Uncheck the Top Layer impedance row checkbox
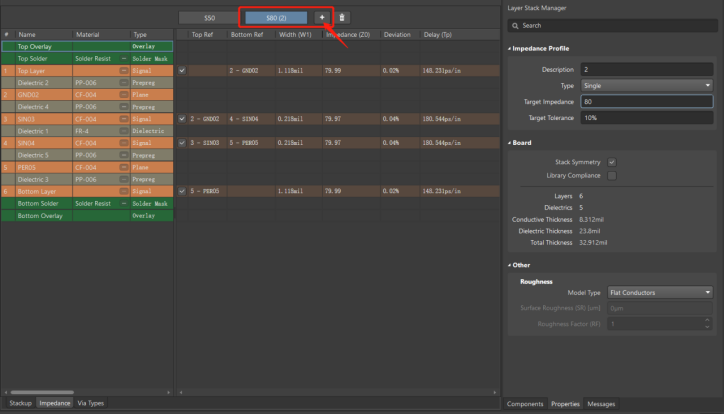This screenshot has height=414, width=725. click(181, 71)
